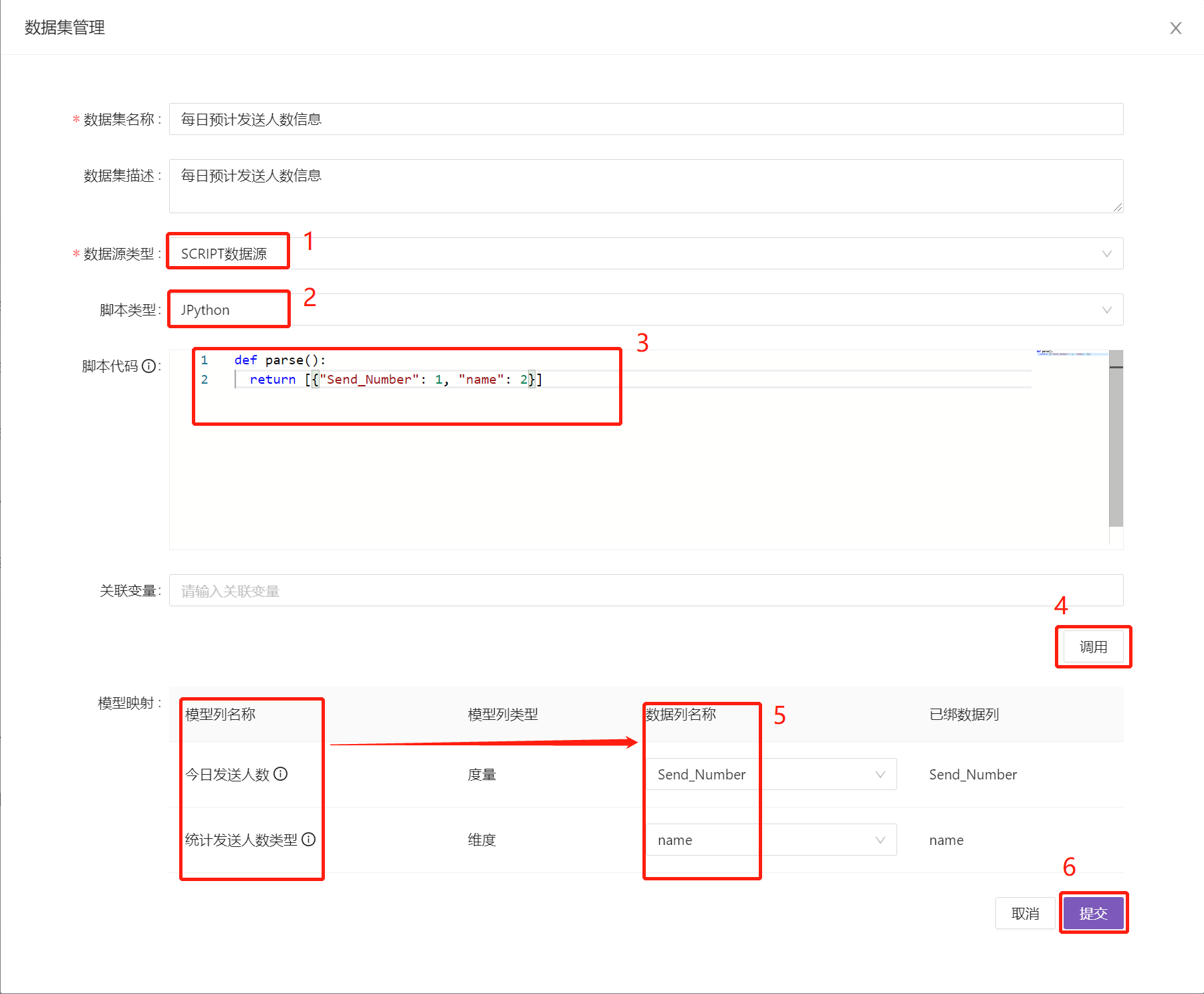
Task: Click the info icon beside 脚本代码
Action: [149, 366]
